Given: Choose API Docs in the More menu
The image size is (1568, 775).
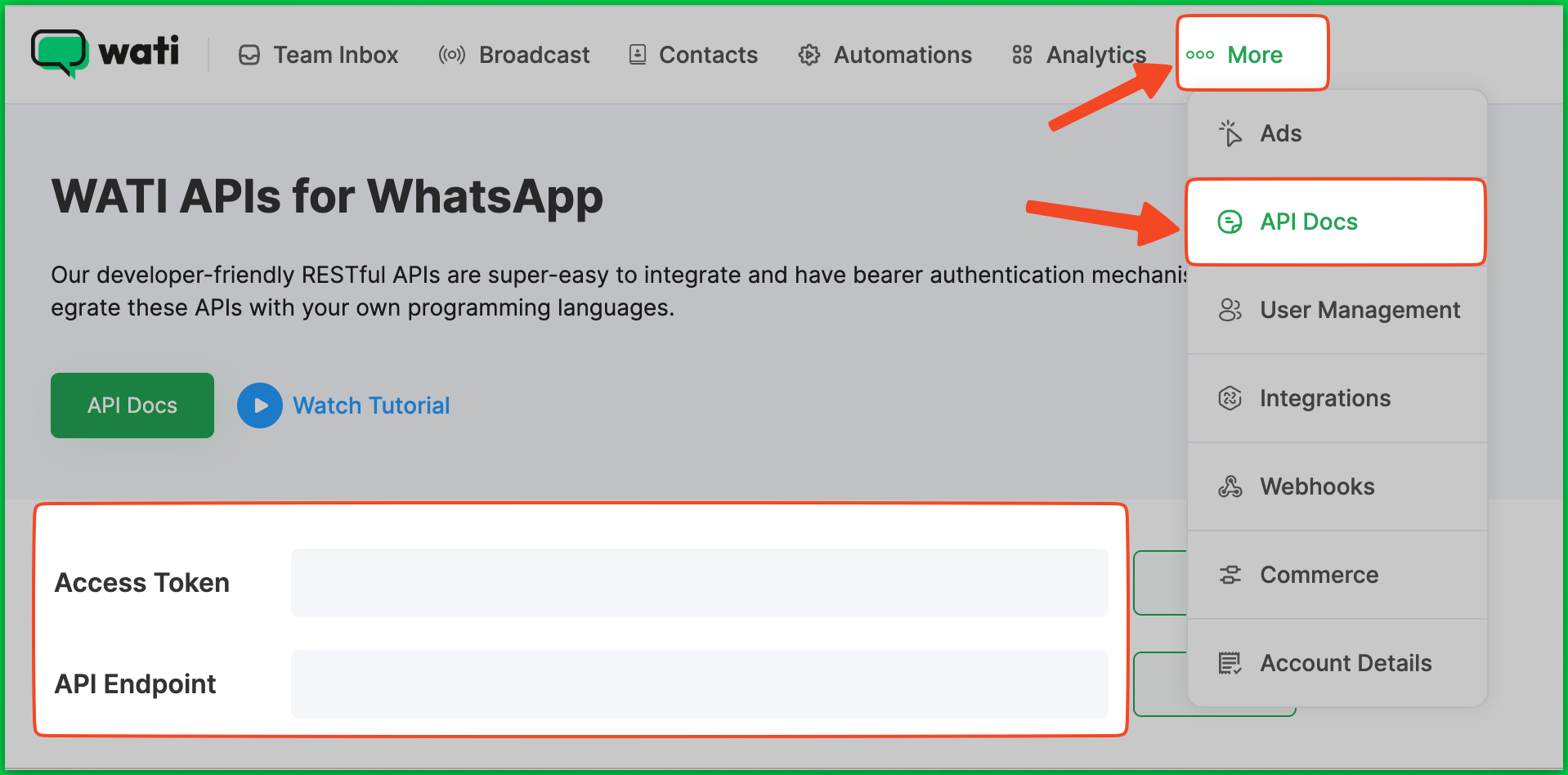Looking at the screenshot, I should [x=1308, y=222].
